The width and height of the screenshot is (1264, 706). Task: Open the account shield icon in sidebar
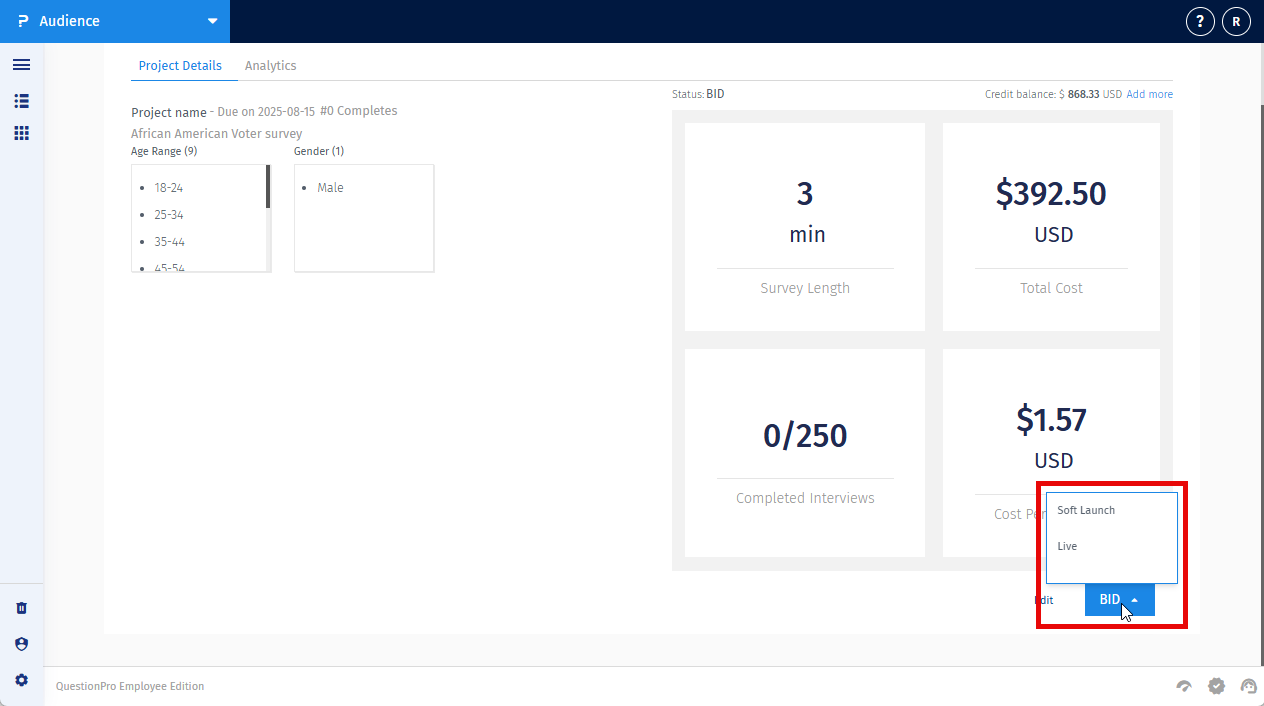pyautogui.click(x=21, y=644)
